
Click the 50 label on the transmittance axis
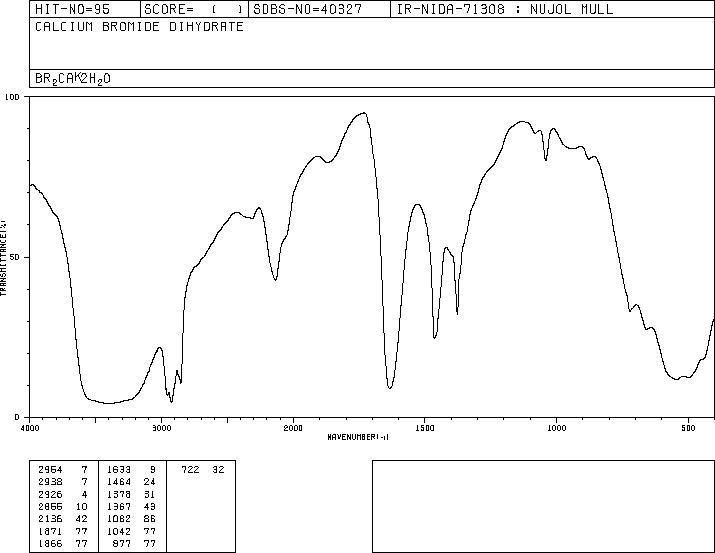tap(15, 257)
